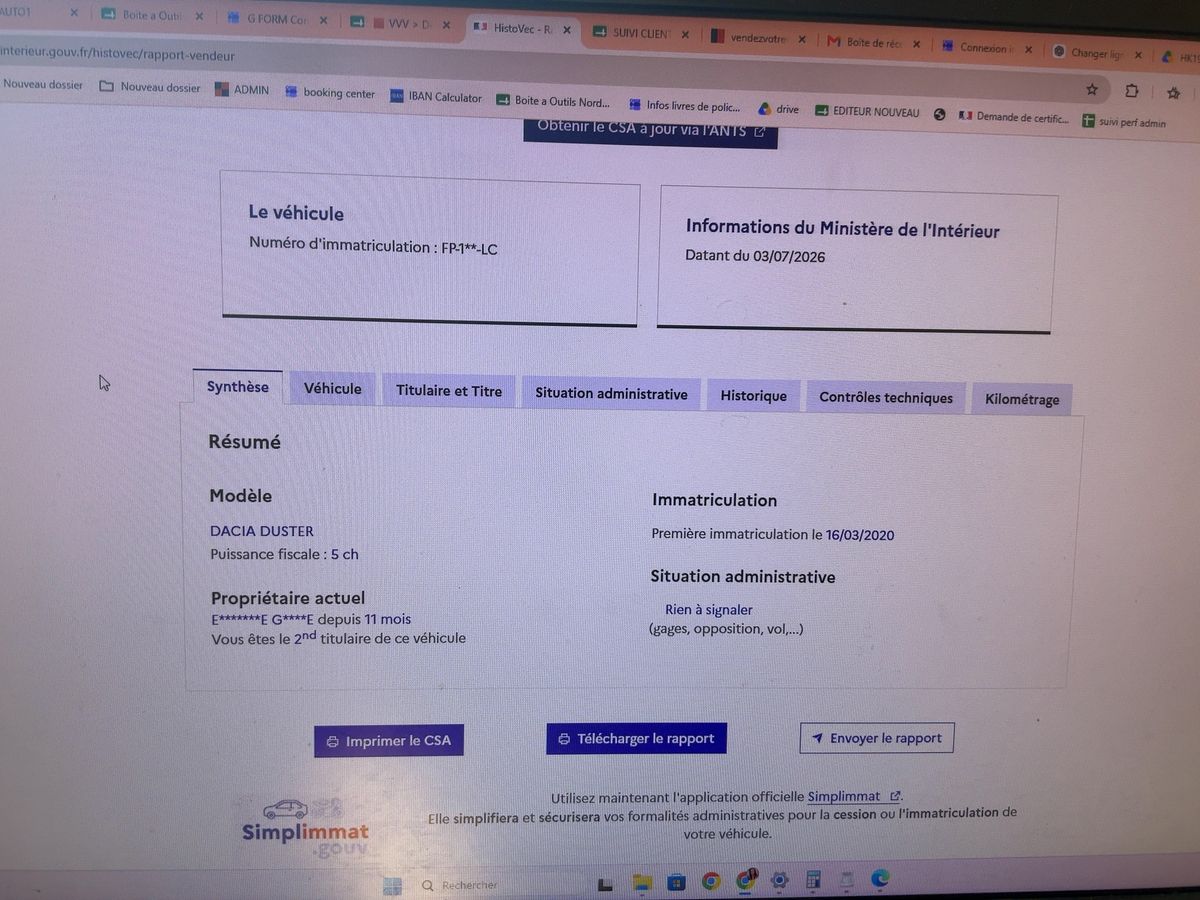
Task: Switch to the Véhicule tab
Action: (333, 389)
